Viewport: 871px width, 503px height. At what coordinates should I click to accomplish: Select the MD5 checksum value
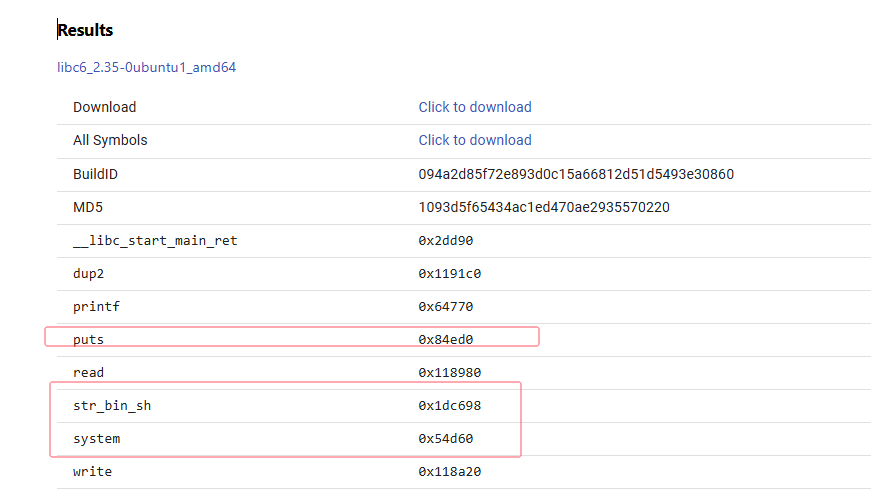544,207
